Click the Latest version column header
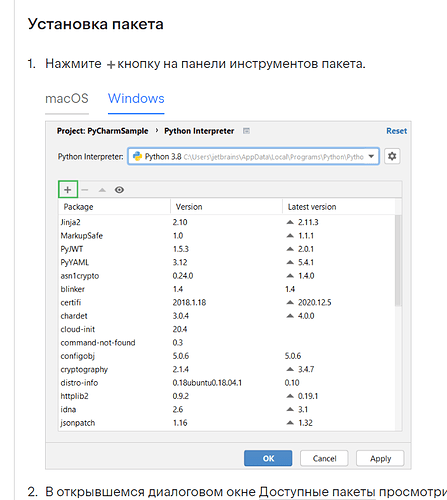 pos(338,207)
